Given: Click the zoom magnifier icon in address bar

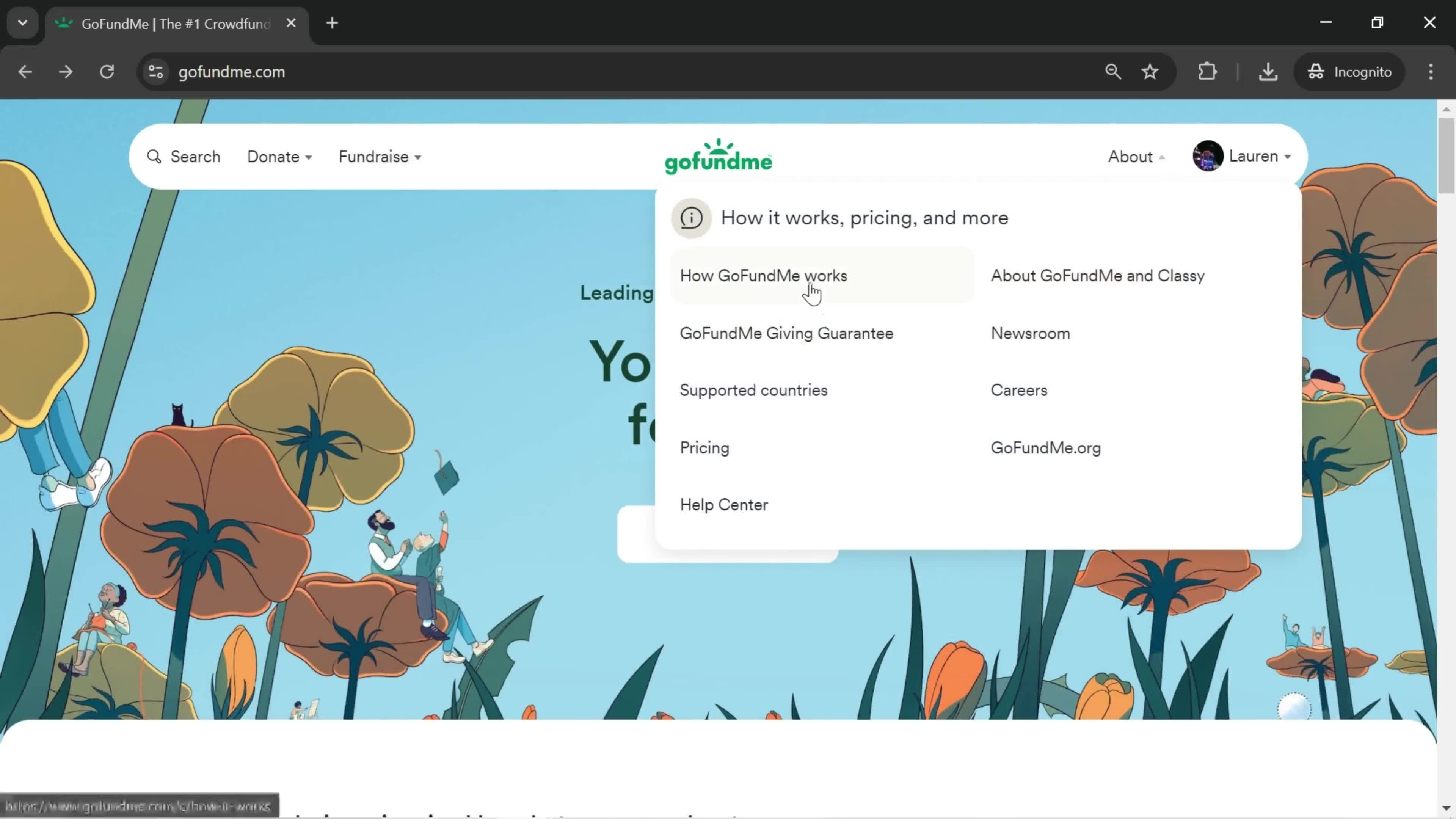Looking at the screenshot, I should coord(1112,72).
